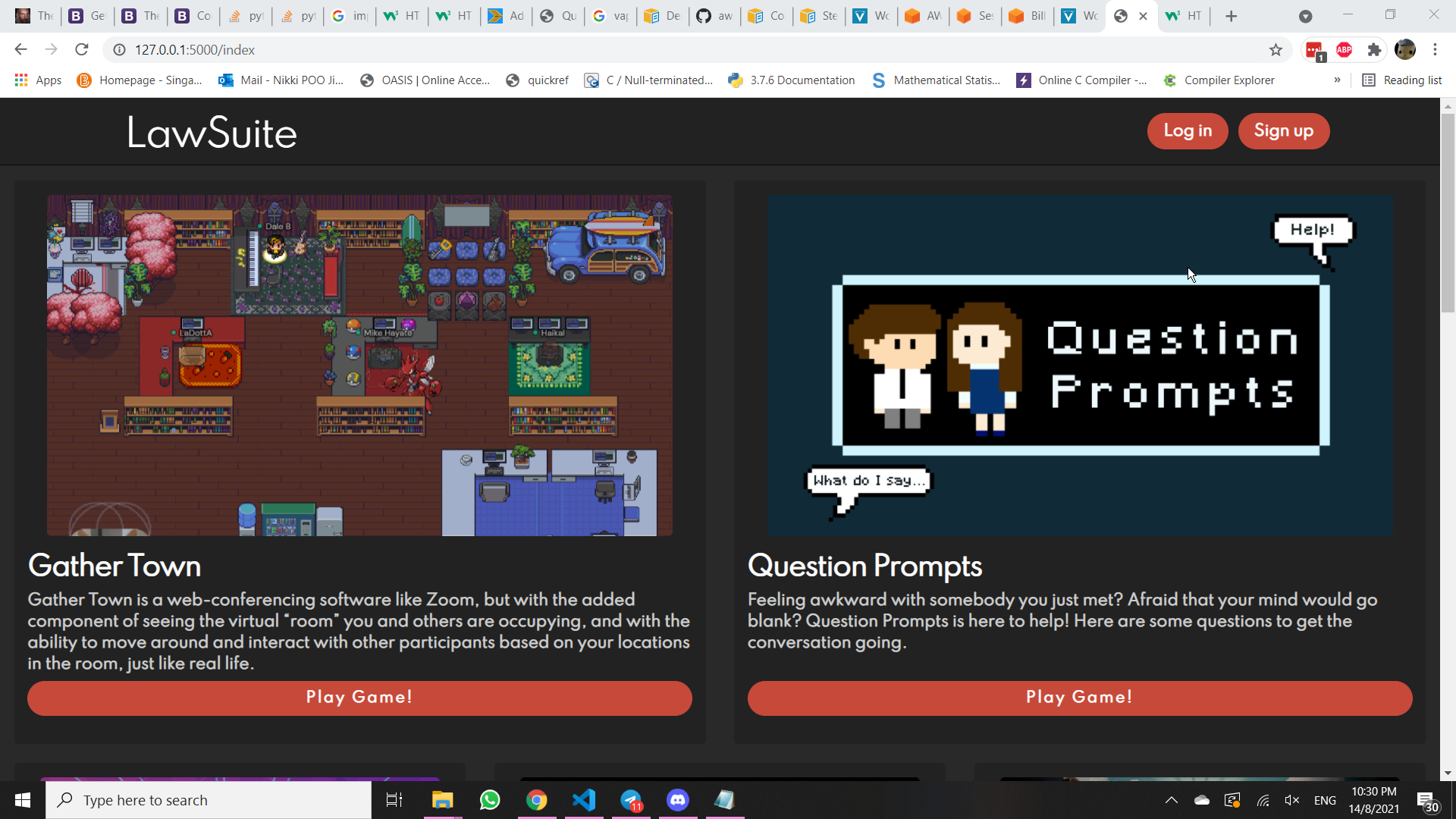
Task: Click Play Game under Question Prompts
Action: click(1079, 698)
